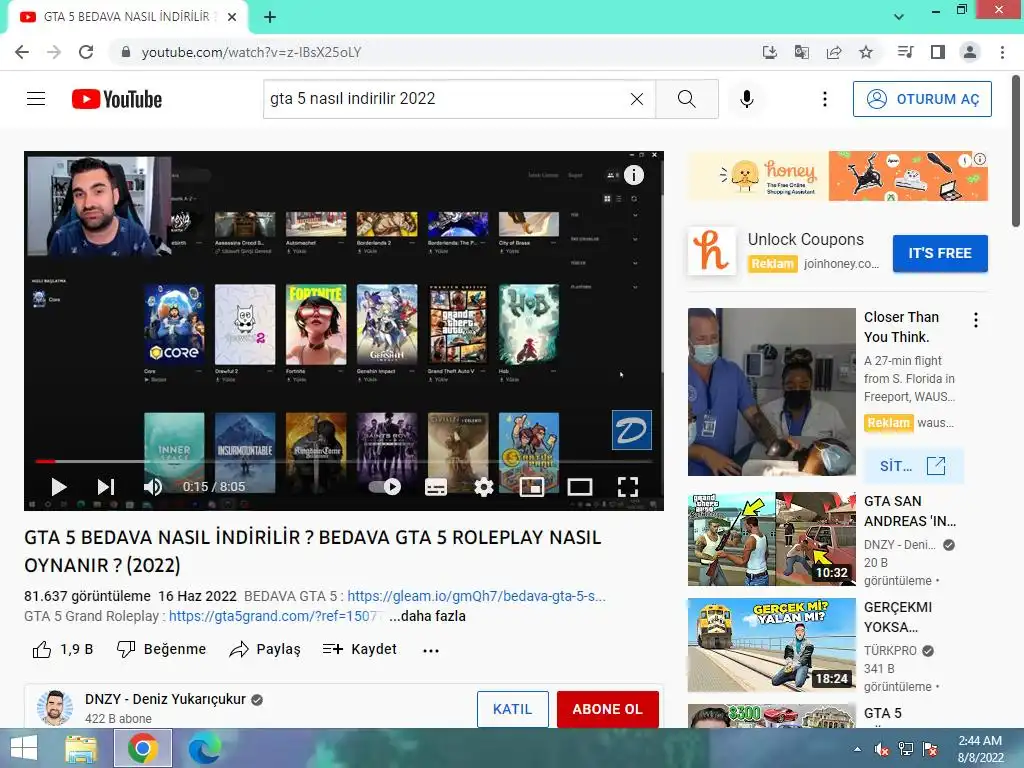Screen dimensions: 1024x768
Task: Switch to miniplayer mode
Action: pyautogui.click(x=532, y=487)
